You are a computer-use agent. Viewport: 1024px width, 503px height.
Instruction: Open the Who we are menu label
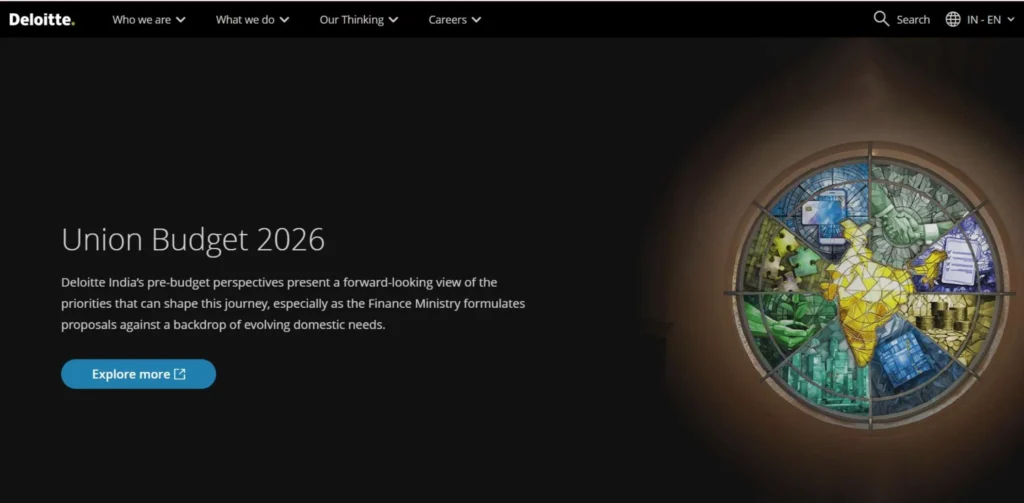click(141, 19)
